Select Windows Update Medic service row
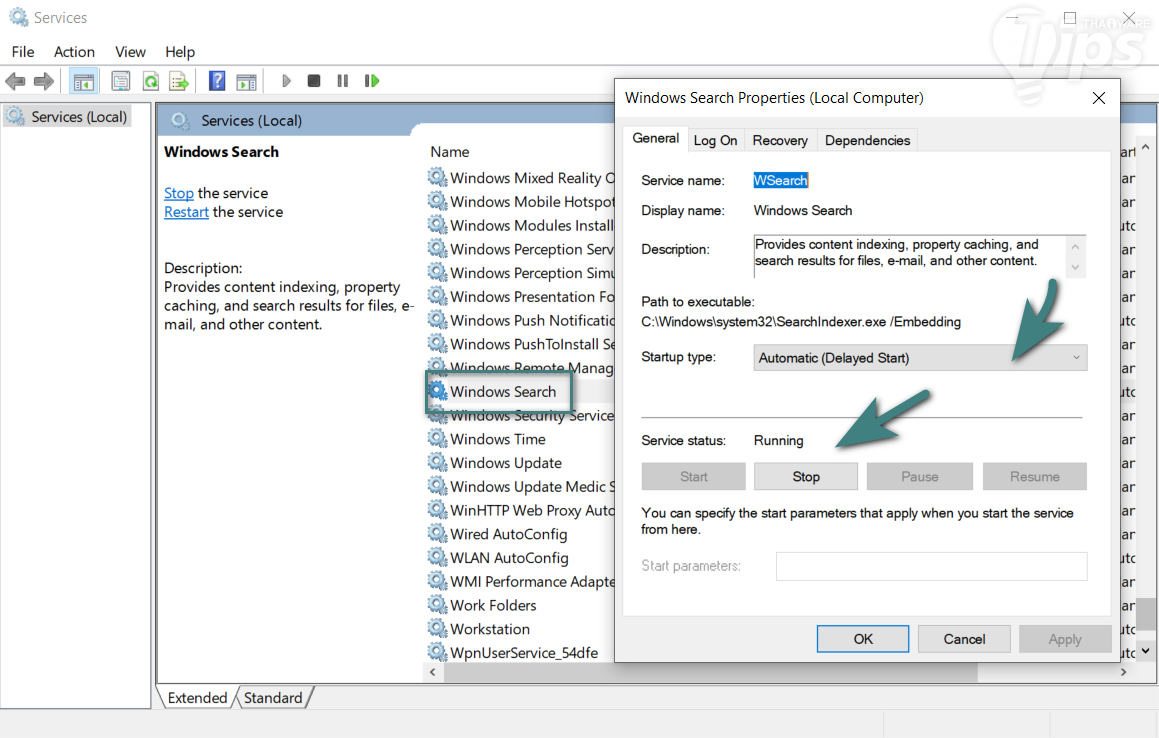The width and height of the screenshot is (1159, 738). pos(532,487)
